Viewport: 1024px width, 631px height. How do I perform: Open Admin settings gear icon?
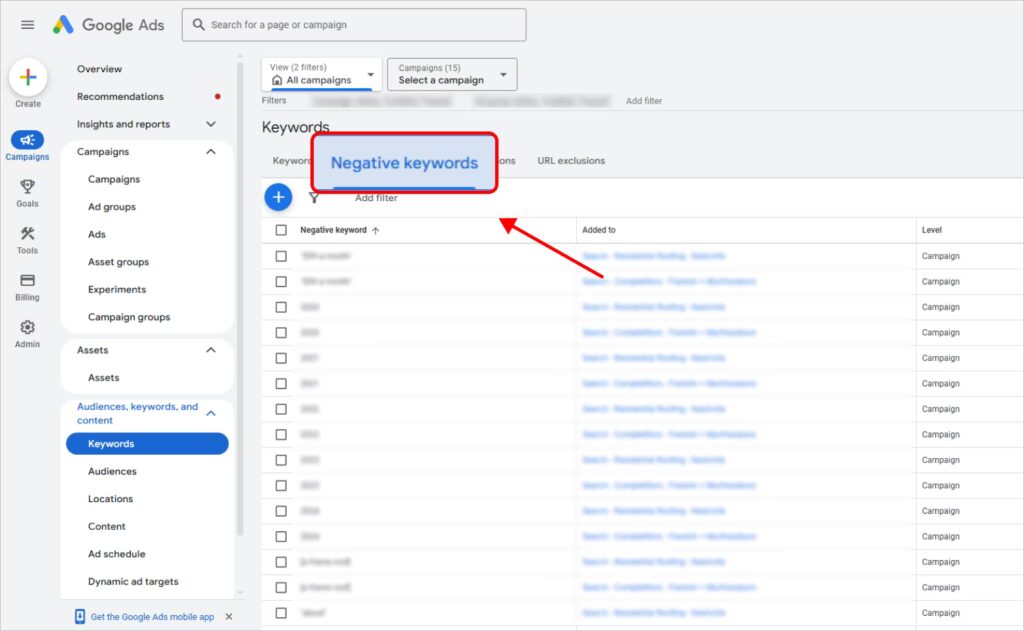[x=28, y=328]
